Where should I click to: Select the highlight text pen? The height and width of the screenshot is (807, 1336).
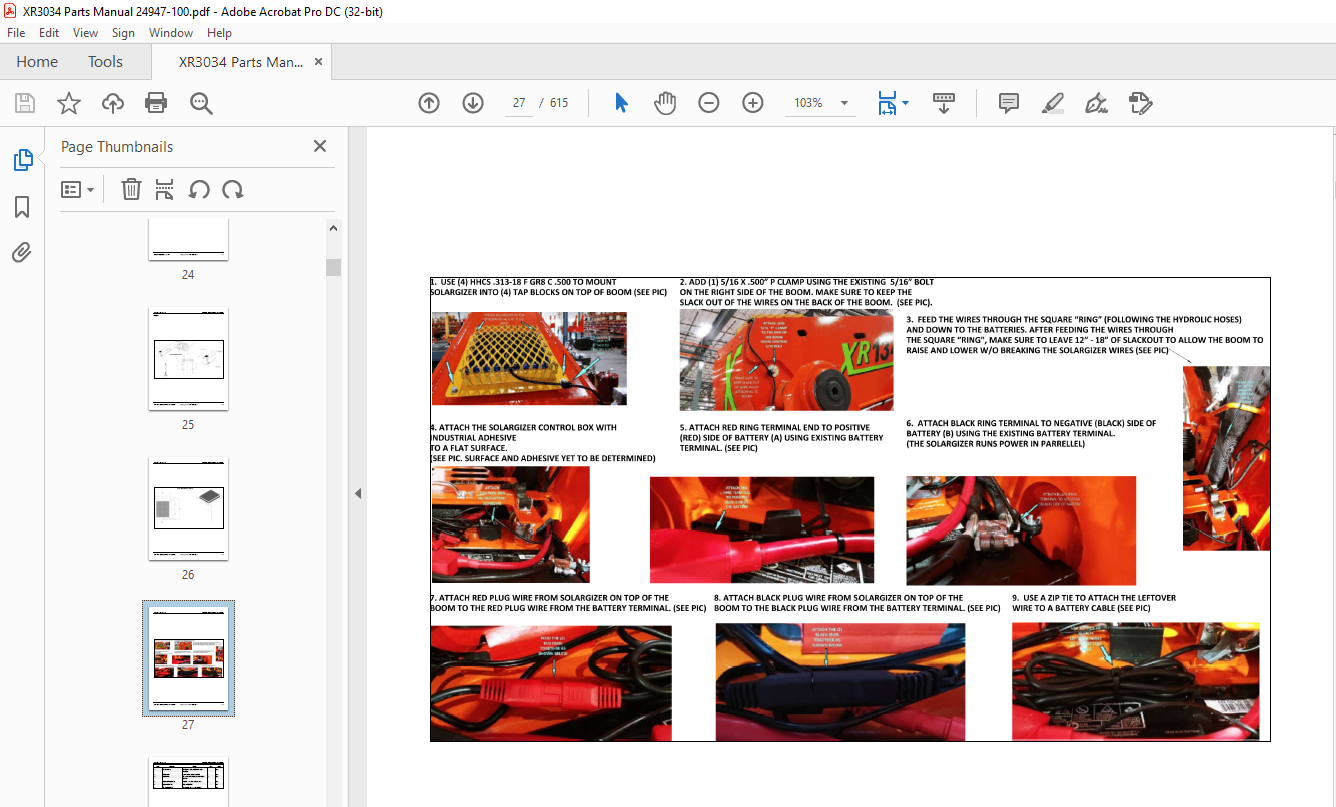click(1052, 103)
